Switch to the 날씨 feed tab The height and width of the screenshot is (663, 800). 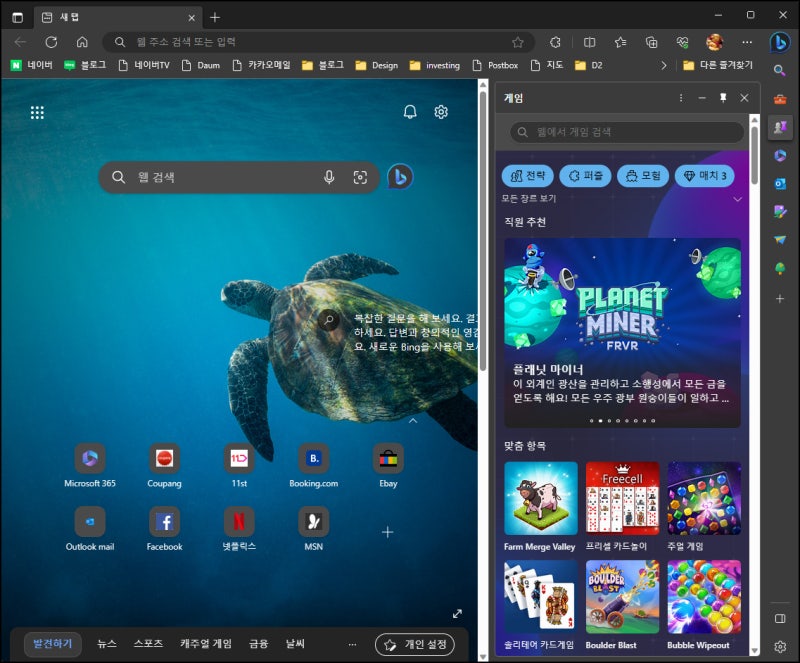(x=295, y=644)
